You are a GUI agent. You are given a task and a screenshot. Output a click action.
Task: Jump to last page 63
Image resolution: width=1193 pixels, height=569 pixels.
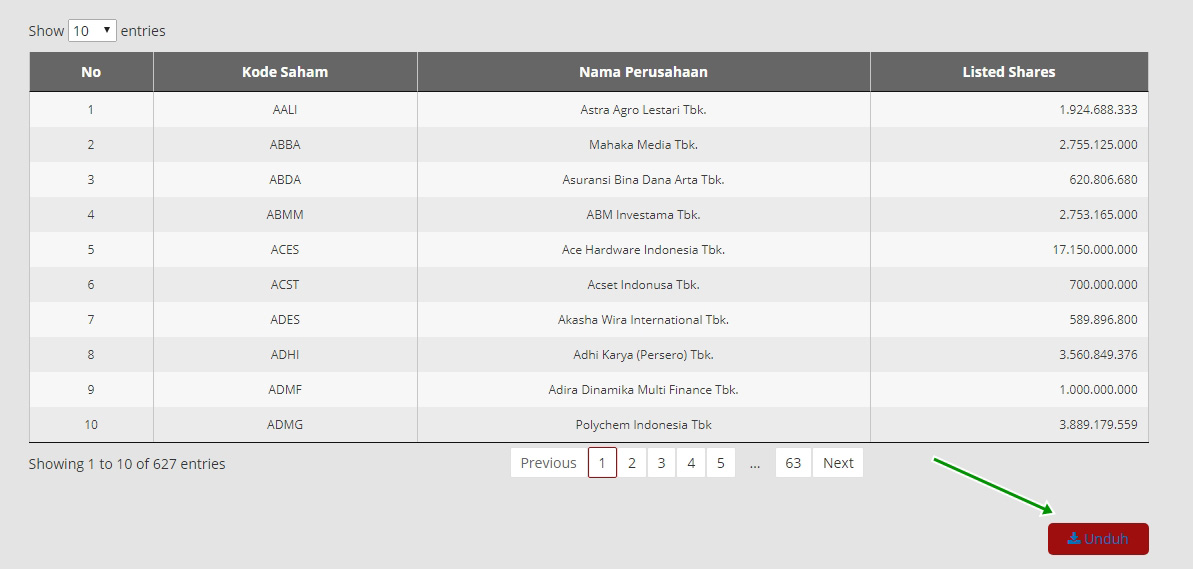[x=793, y=463]
